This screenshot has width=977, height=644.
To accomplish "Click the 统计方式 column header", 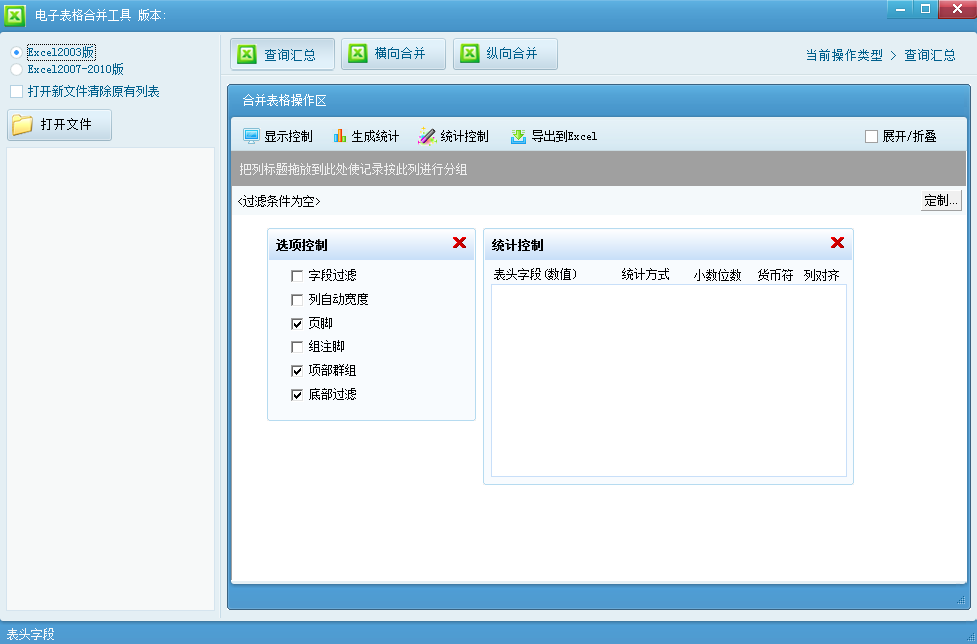I will (645, 274).
